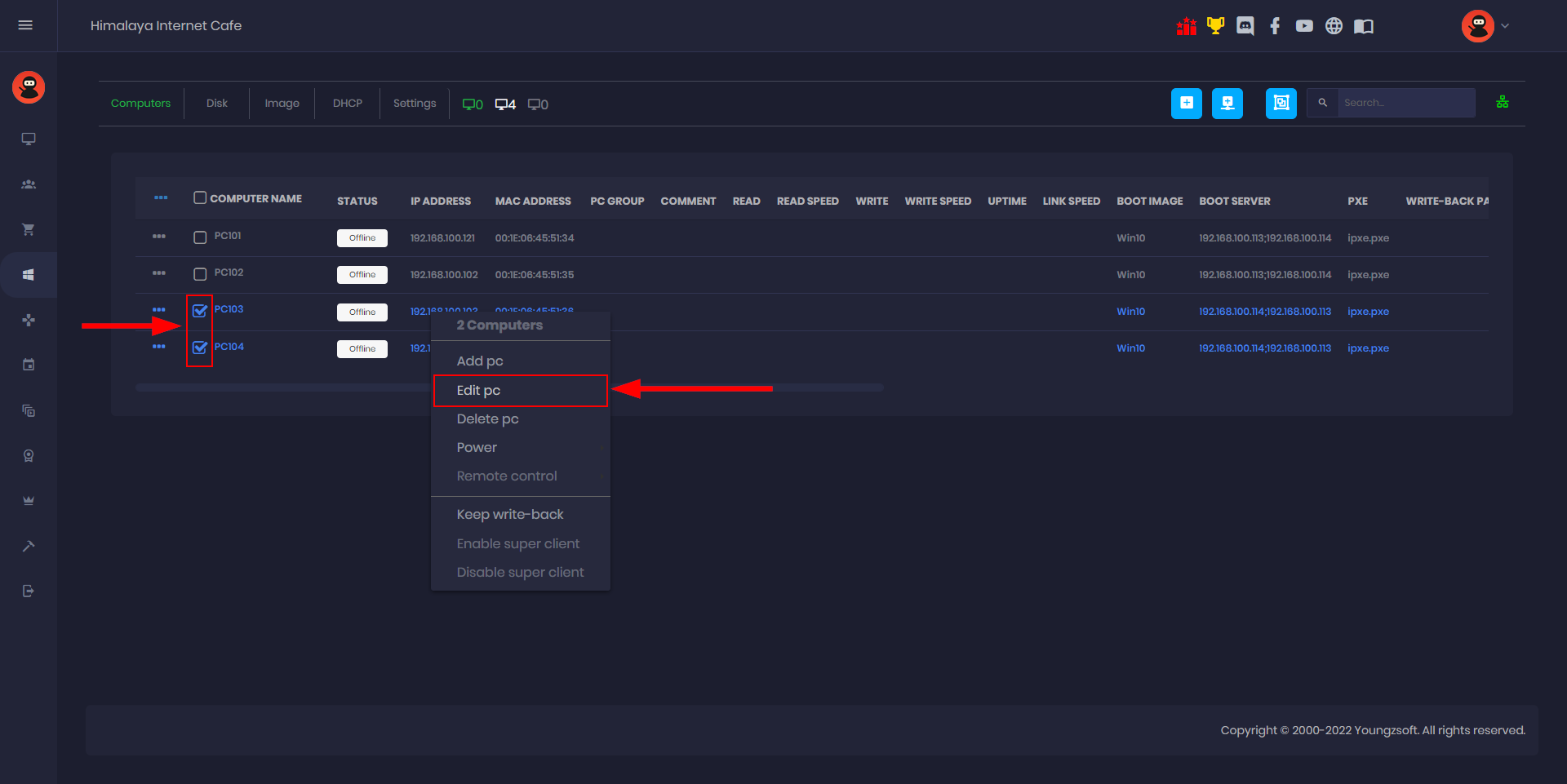
Task: Open the Facebook page icon
Action: [1275, 25]
